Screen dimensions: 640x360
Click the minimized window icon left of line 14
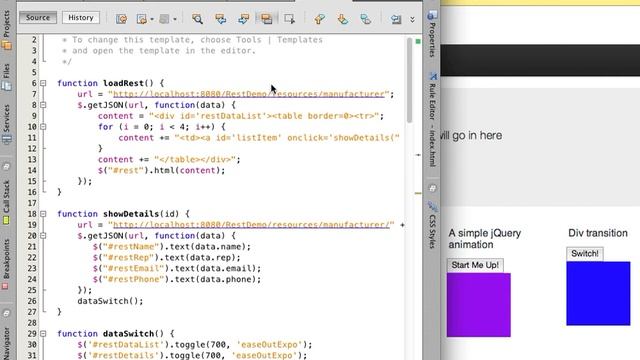pos(7,167)
